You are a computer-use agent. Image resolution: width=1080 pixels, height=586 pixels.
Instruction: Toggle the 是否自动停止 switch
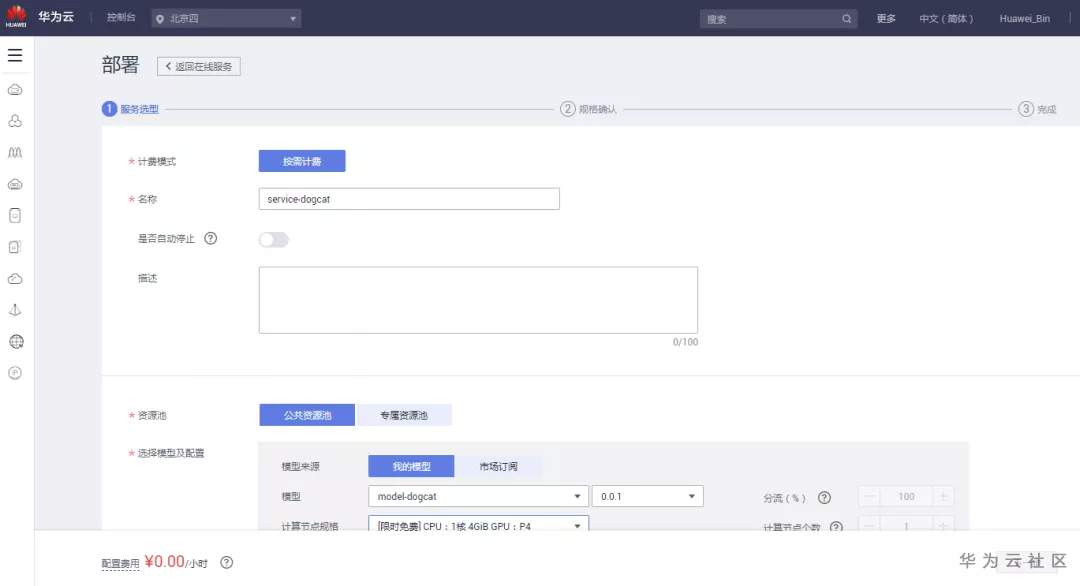273,239
